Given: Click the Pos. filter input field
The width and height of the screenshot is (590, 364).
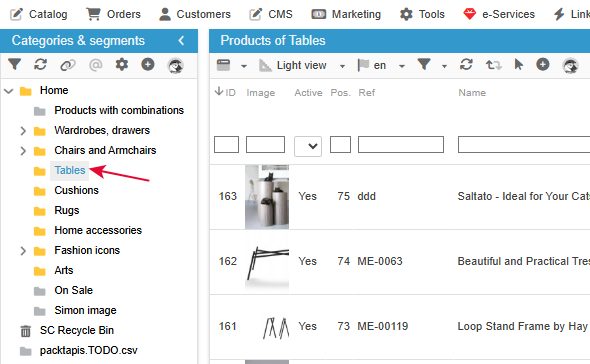Looking at the screenshot, I should (x=341, y=145).
